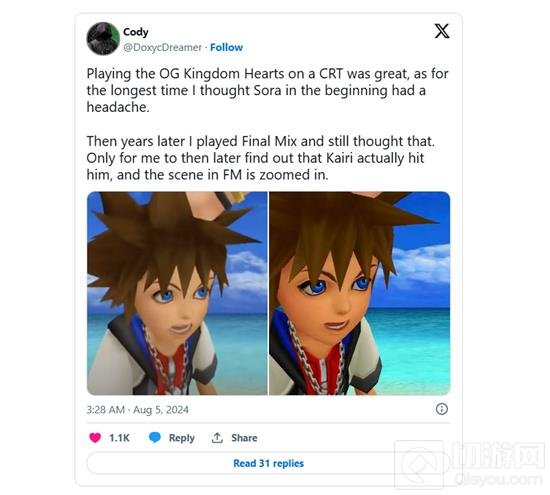This screenshot has width=550, height=495.
Task: Follow the DoxycDreamer account
Action: [226, 47]
